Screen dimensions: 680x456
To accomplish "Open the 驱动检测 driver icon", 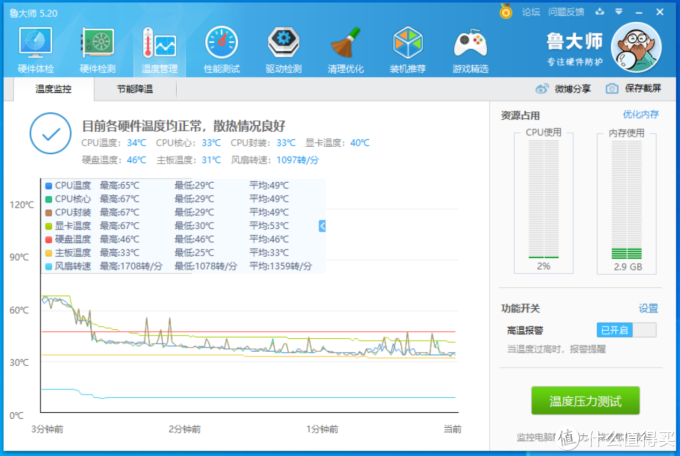I will pos(284,43).
